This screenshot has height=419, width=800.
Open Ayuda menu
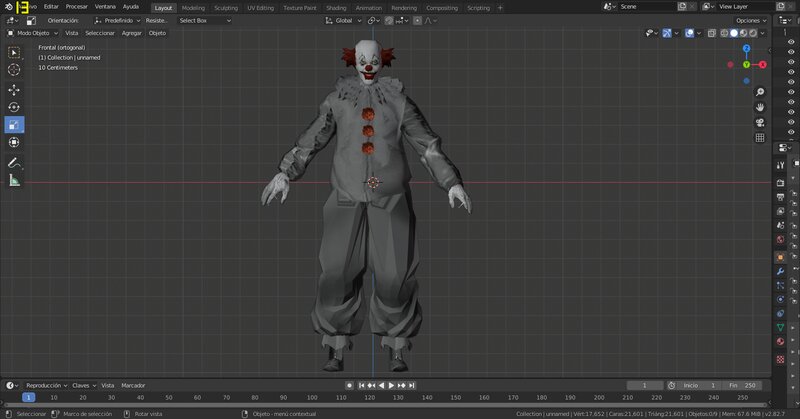point(131,7)
